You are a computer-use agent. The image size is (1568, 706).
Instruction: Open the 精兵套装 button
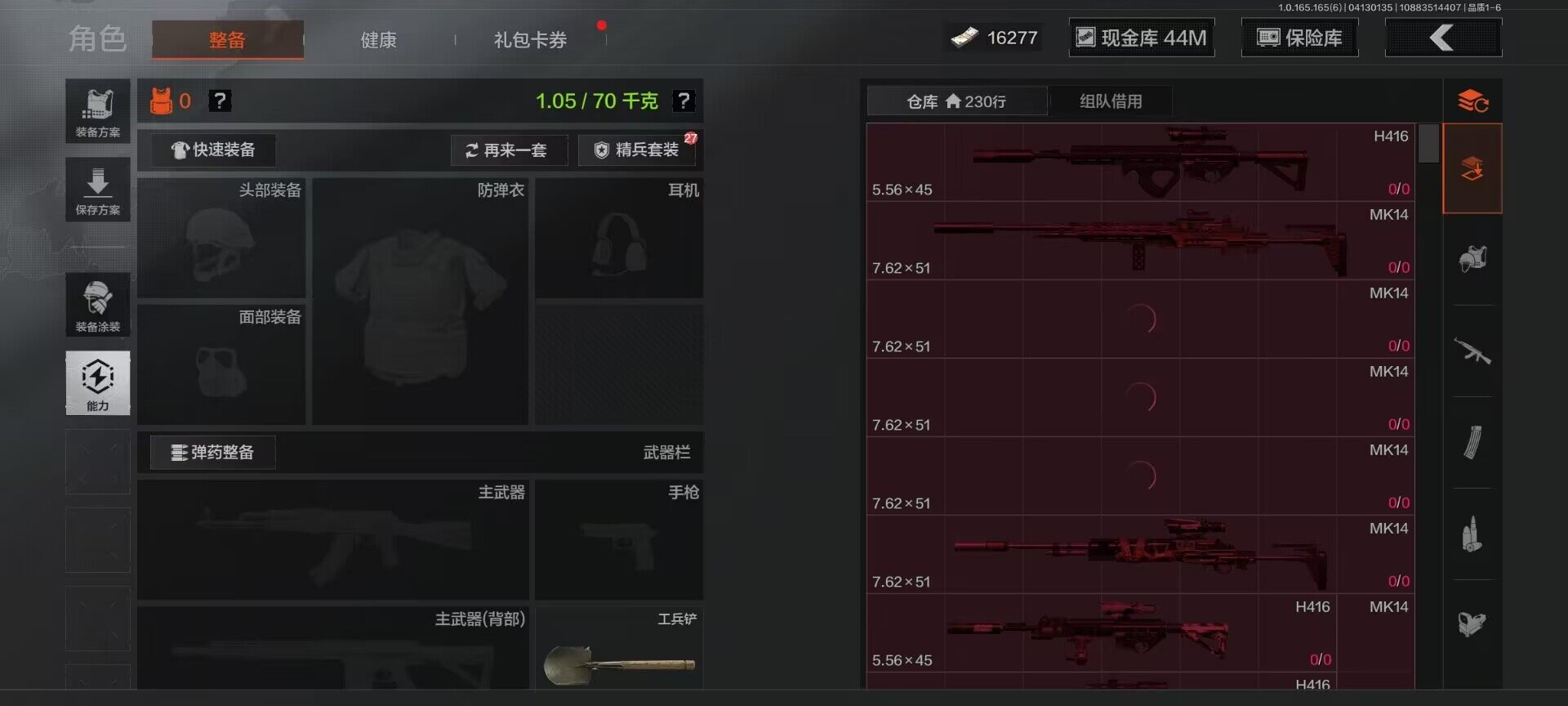coord(638,150)
